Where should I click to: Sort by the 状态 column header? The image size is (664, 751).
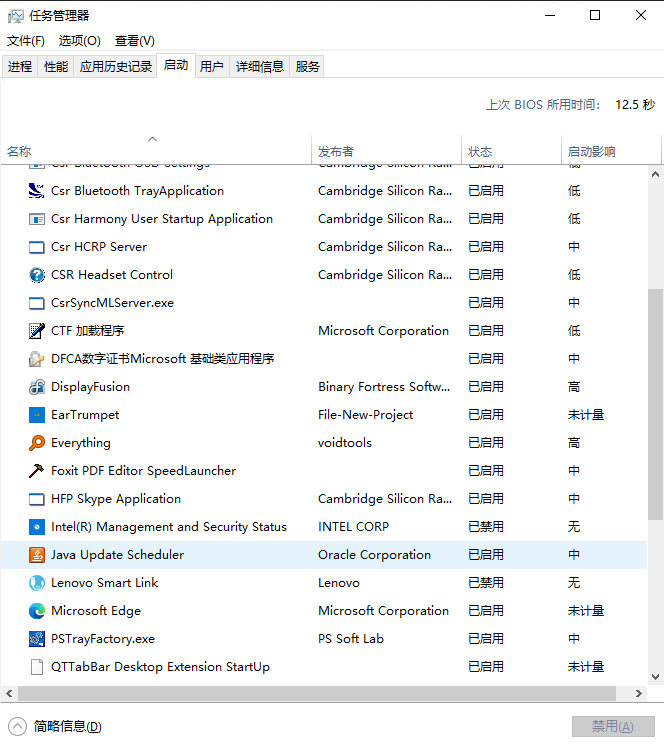(x=512, y=149)
